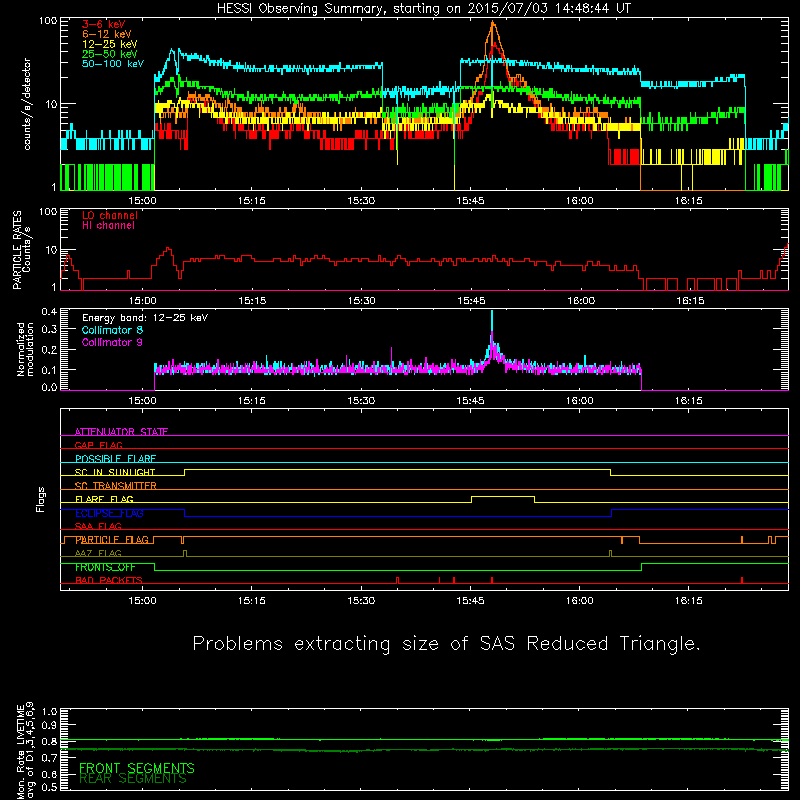The image size is (800, 800).
Task: Click the counts/s/detector axis label
Action: point(27,104)
